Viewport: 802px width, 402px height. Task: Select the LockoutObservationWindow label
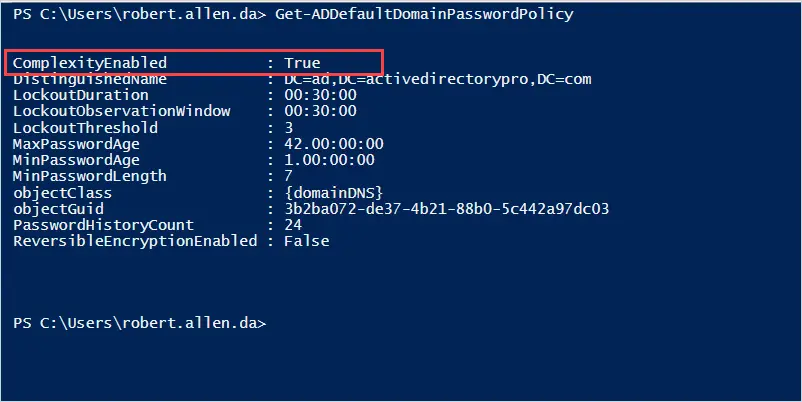122,111
